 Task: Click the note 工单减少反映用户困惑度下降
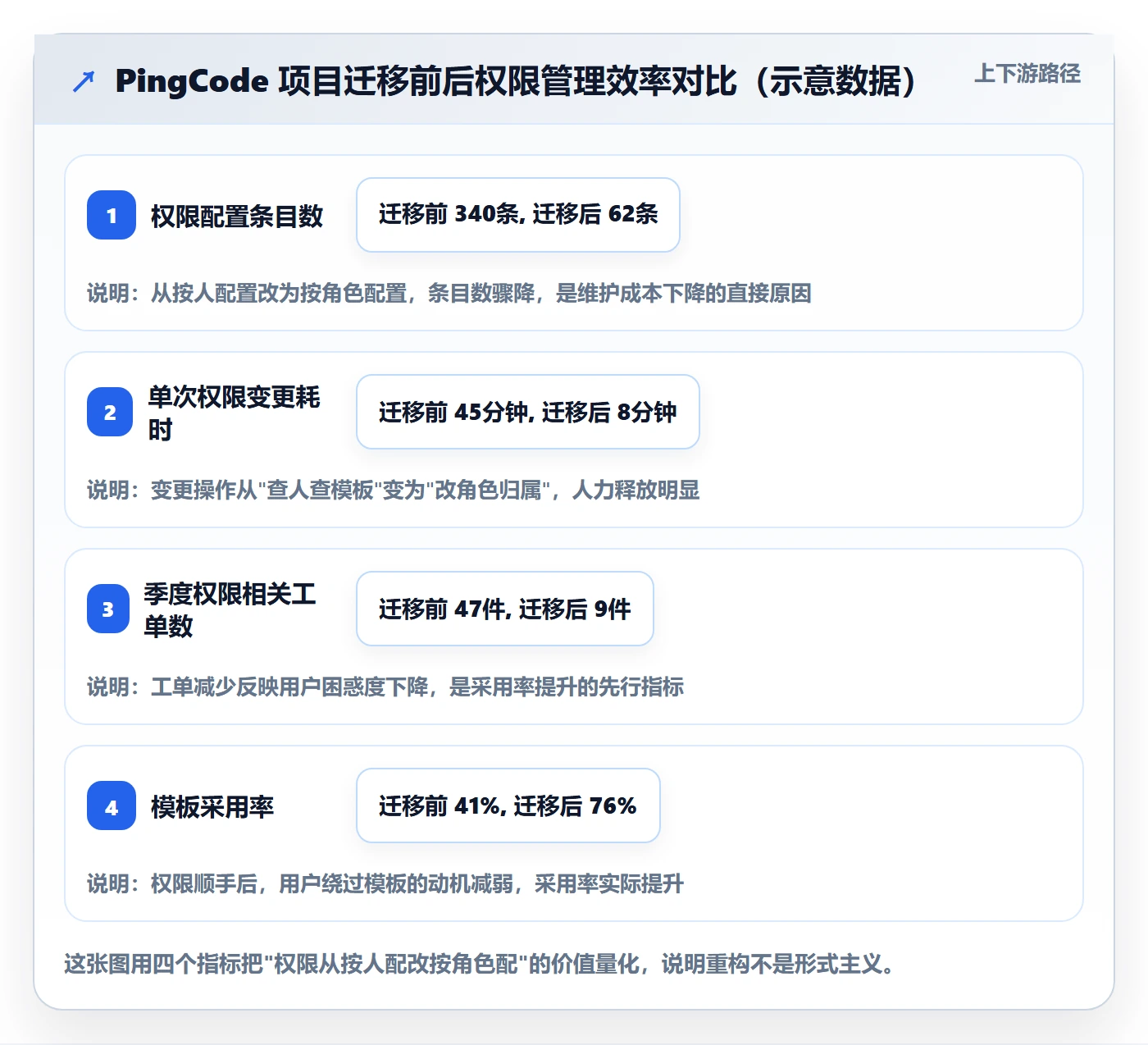[x=385, y=687]
